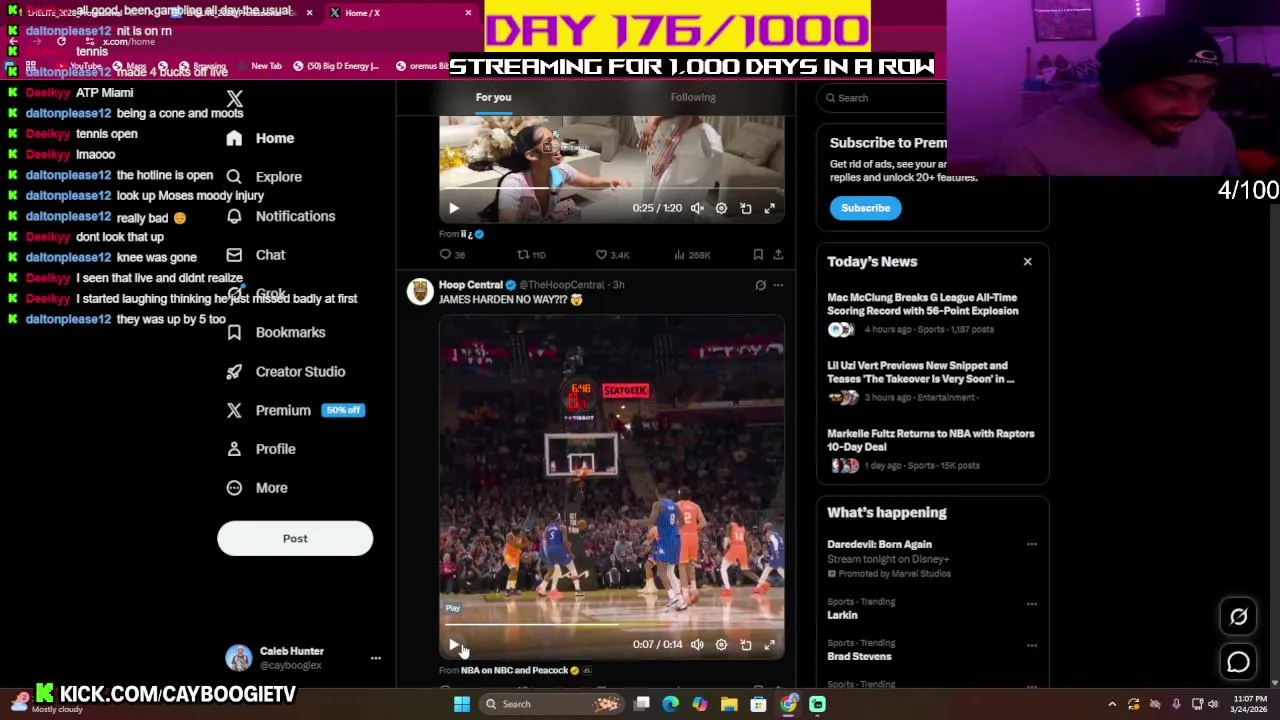Open Bookmarks in the sidebar
Image resolution: width=1280 pixels, height=720 pixels.
click(275, 332)
